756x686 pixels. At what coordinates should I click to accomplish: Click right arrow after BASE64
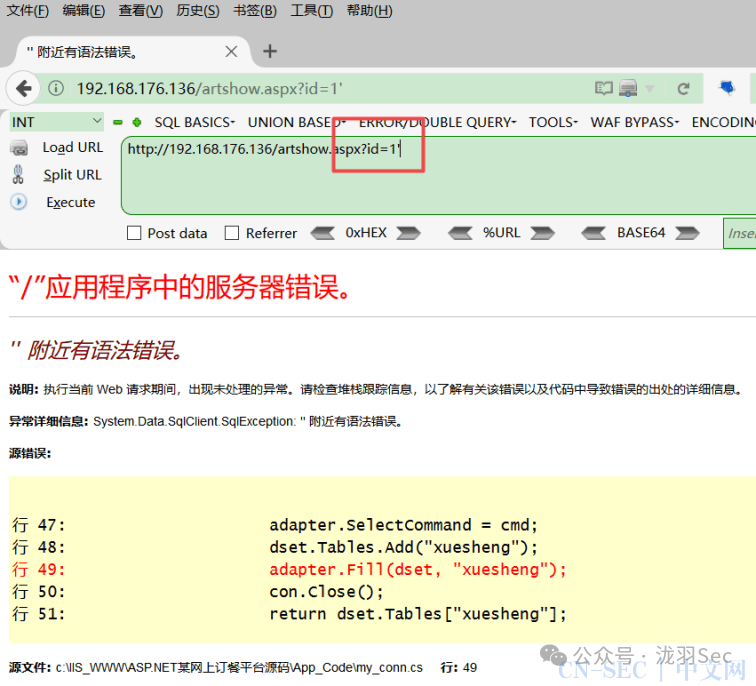coord(687,233)
